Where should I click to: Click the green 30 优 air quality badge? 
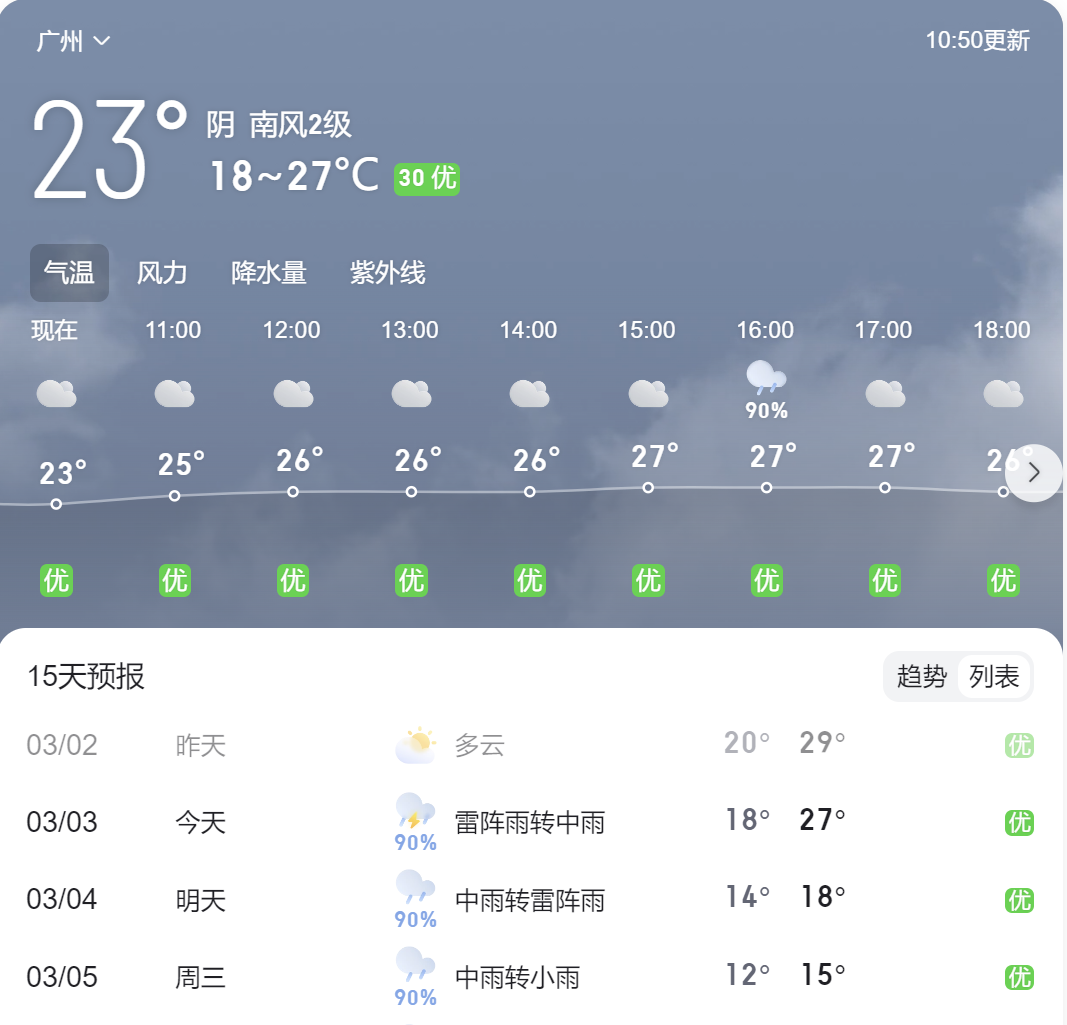(427, 178)
